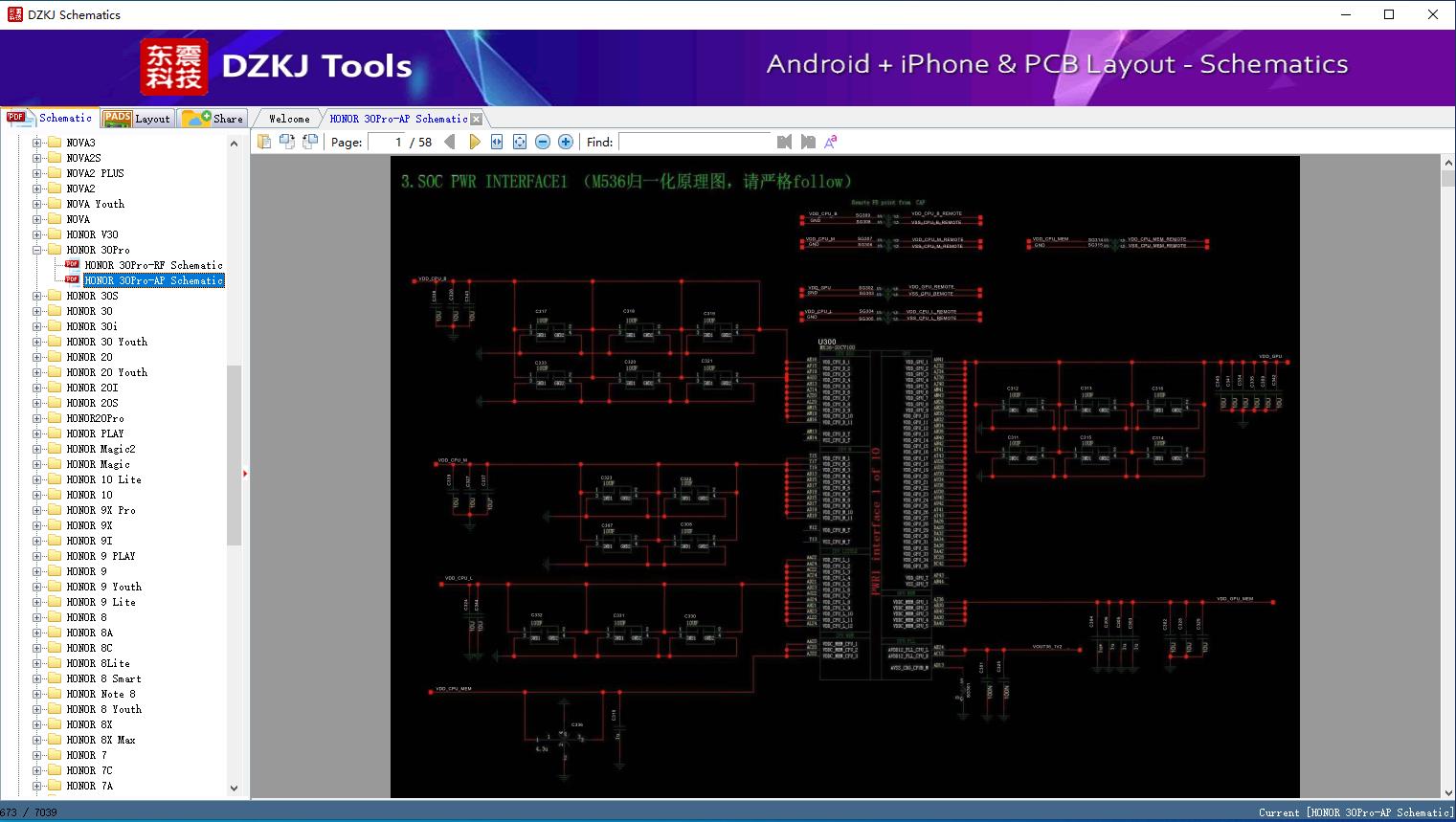The image size is (1456, 822).
Task: Expand the HONOR Magic2 folder
Action: click(37, 449)
